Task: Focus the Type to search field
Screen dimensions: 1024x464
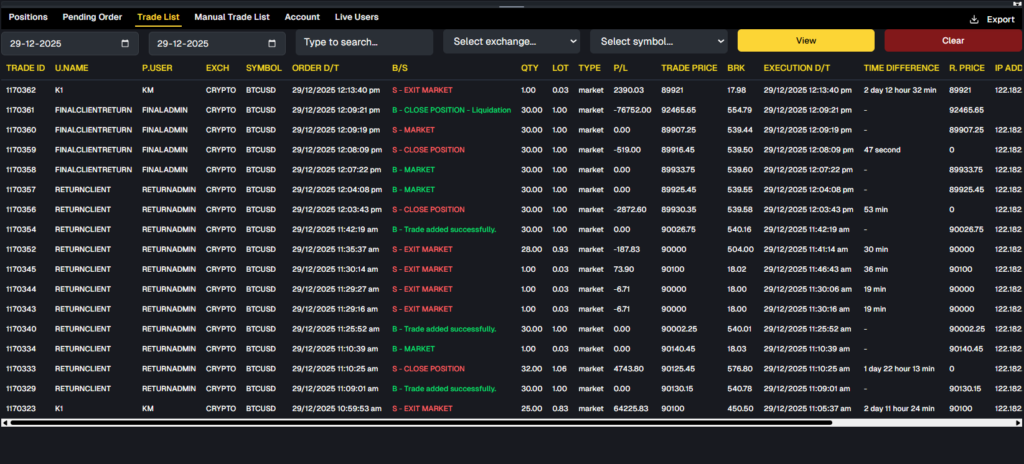Action: point(364,42)
